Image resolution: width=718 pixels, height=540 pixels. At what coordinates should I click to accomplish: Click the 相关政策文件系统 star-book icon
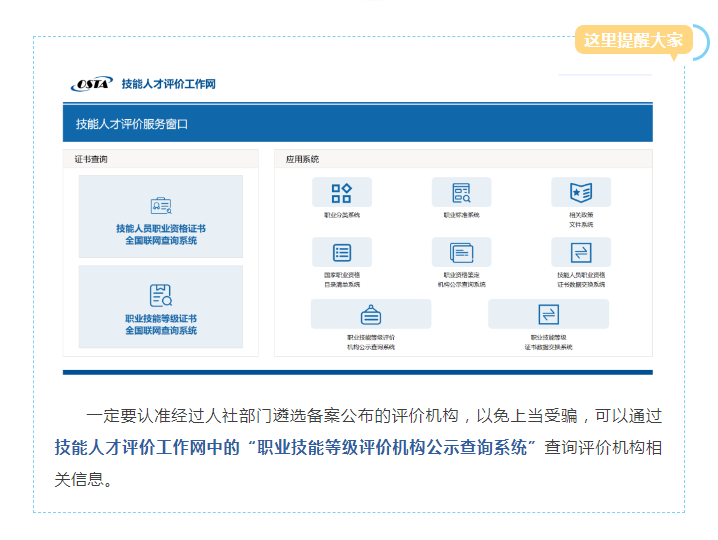click(x=580, y=193)
